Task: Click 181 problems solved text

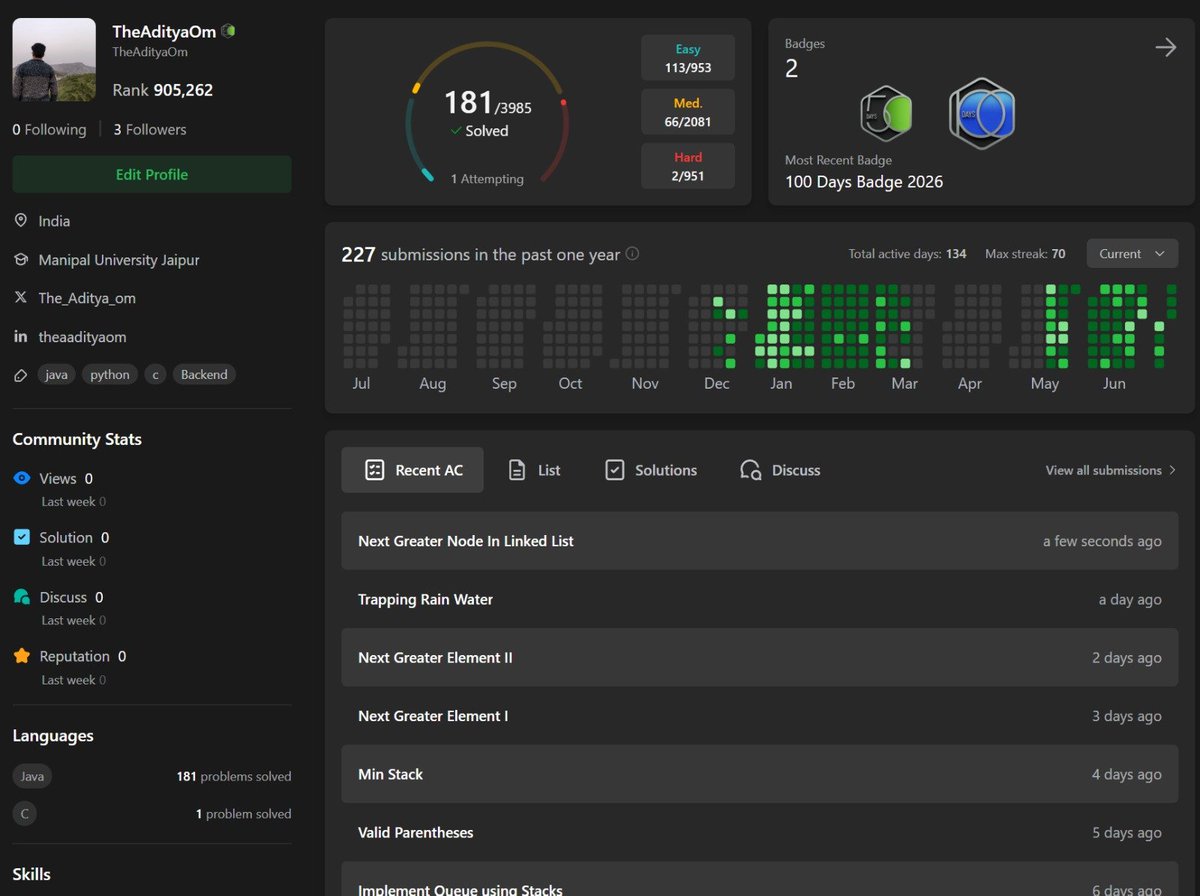Action: click(234, 776)
